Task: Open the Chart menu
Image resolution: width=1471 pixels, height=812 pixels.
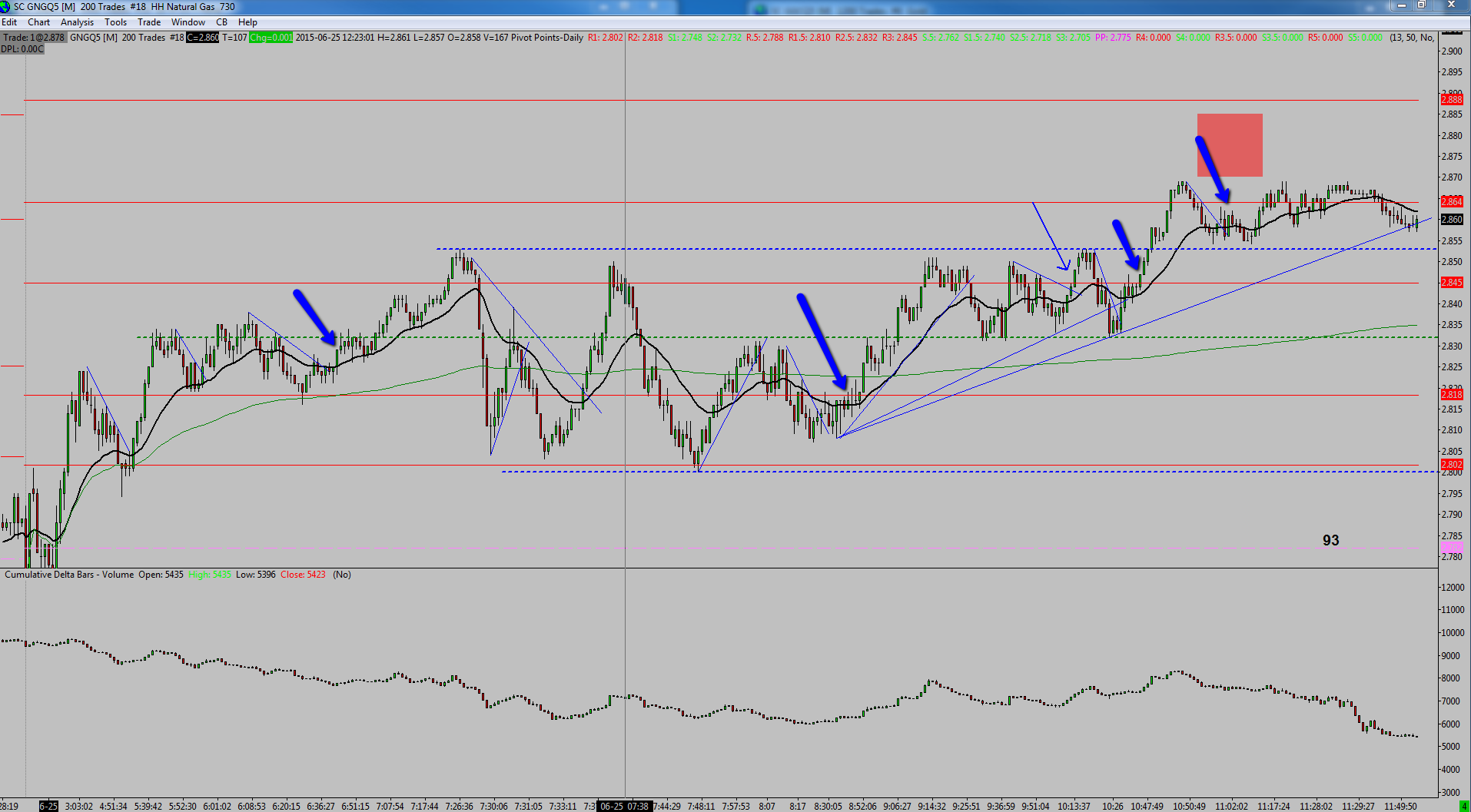Action: (38, 22)
